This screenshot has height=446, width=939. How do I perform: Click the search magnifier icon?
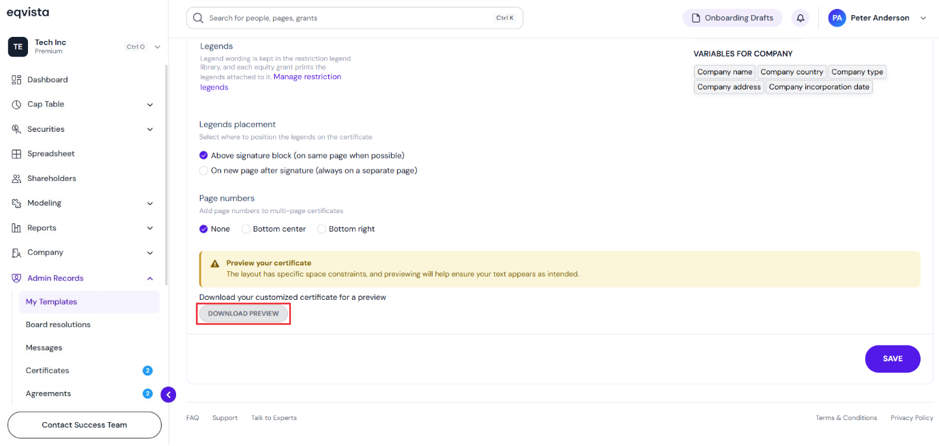pyautogui.click(x=198, y=18)
